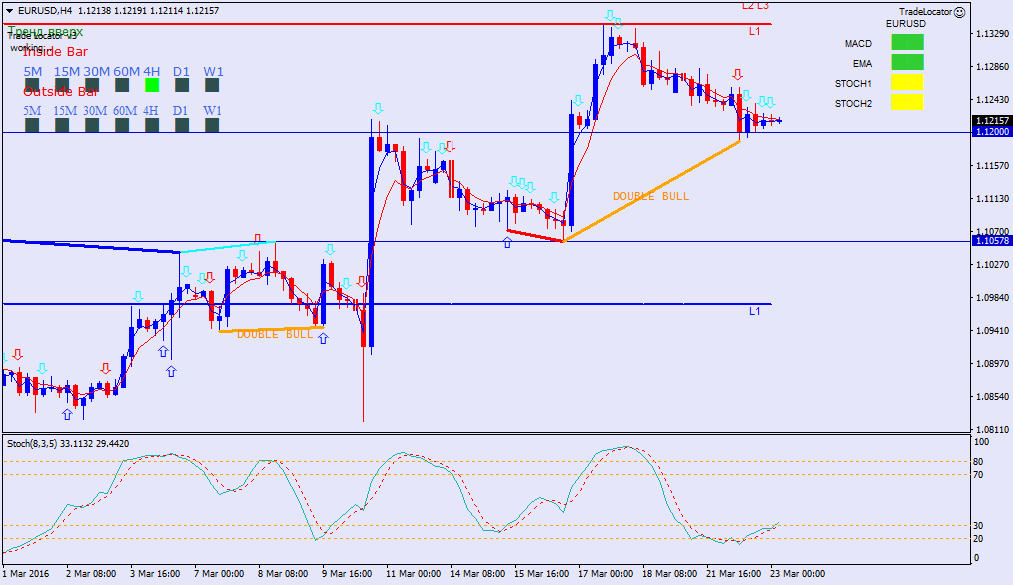
Task: Click the Inside Bar D1 indicator box
Action: point(182,85)
